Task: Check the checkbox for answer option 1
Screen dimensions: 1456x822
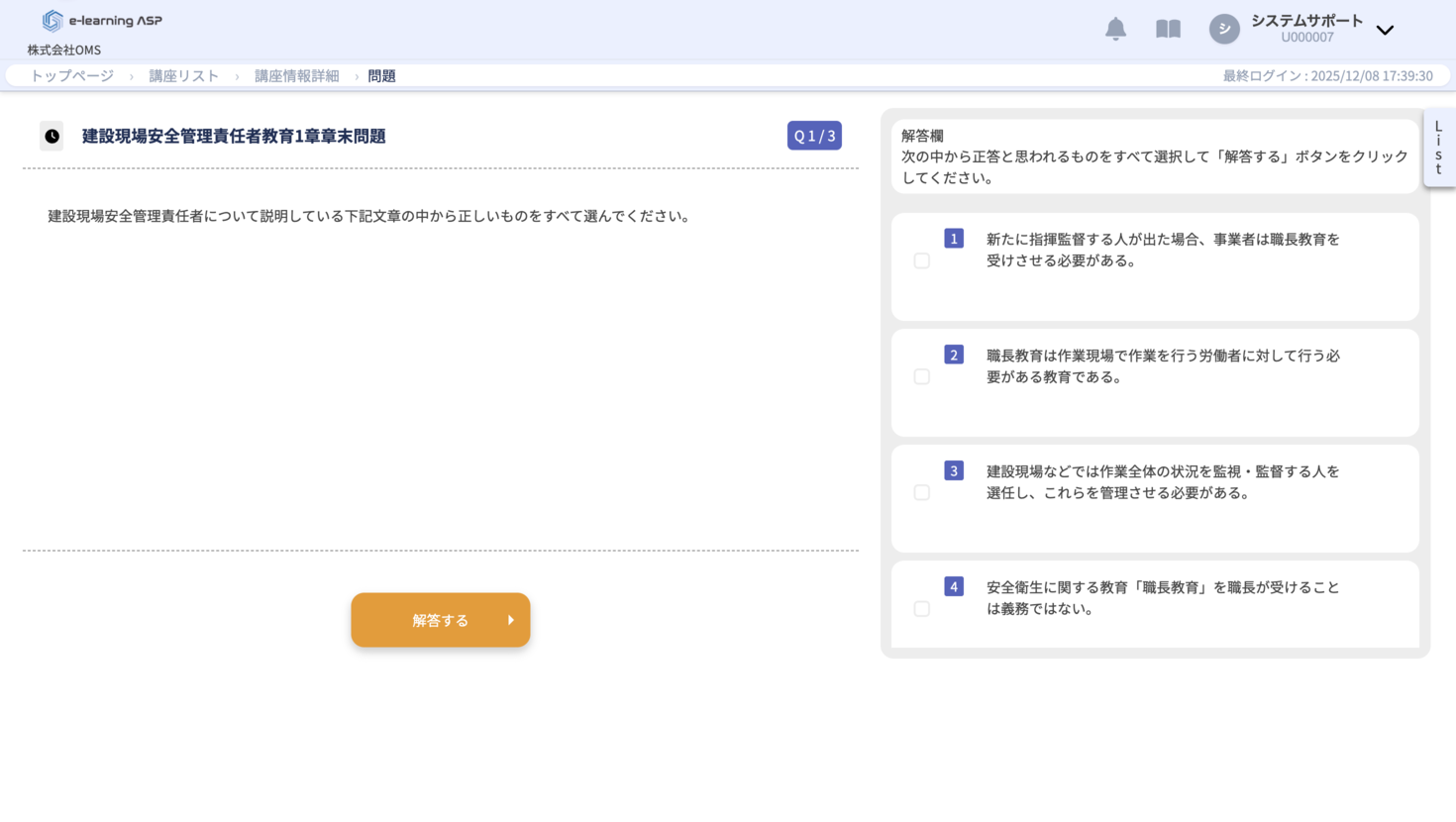Action: (x=922, y=260)
